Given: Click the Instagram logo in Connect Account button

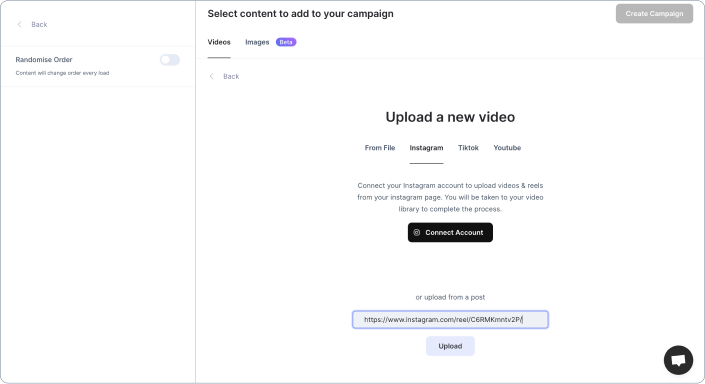Looking at the screenshot, I should [x=417, y=232].
